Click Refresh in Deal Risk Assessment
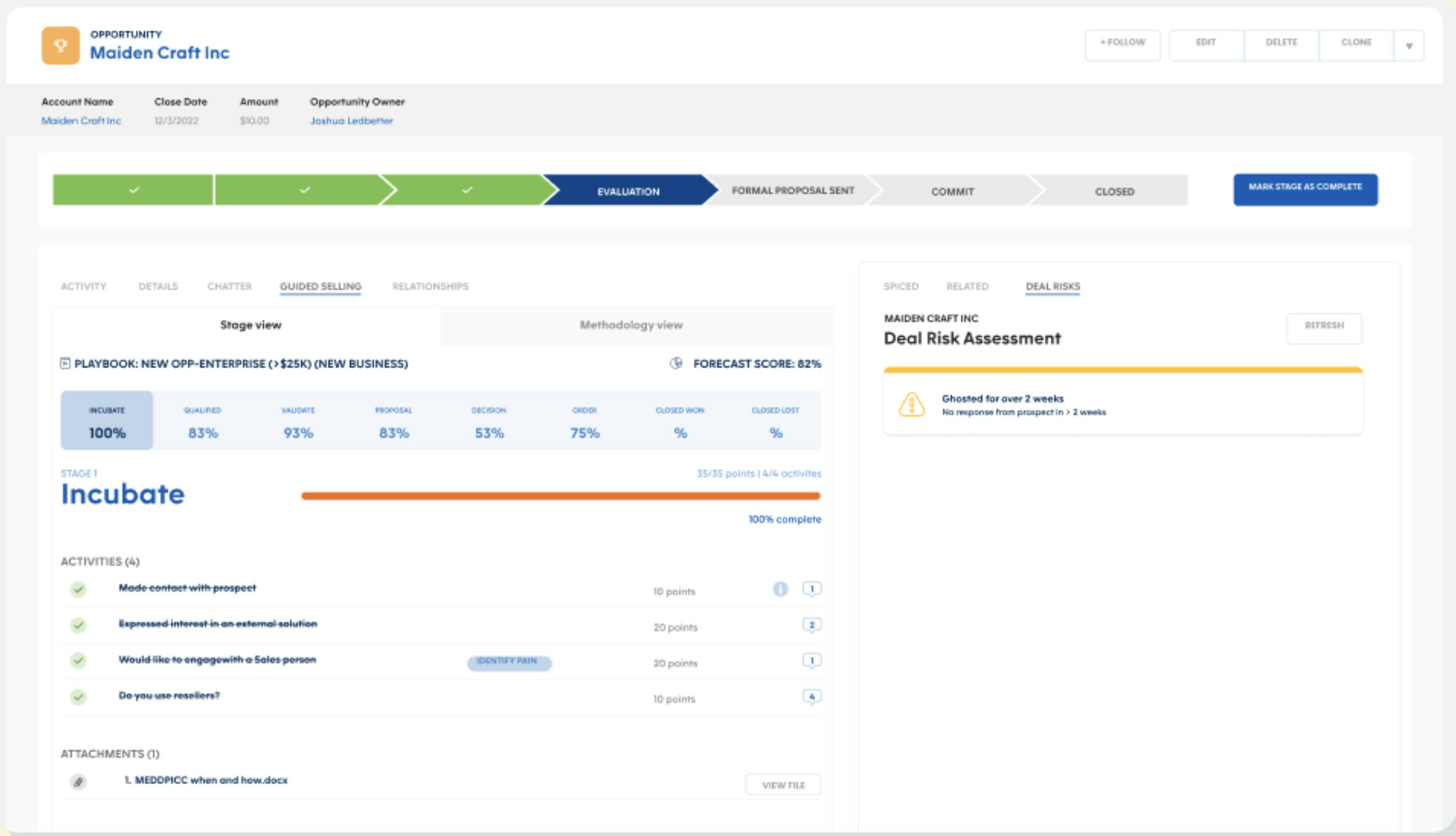This screenshot has height=836, width=1456. [1324, 328]
